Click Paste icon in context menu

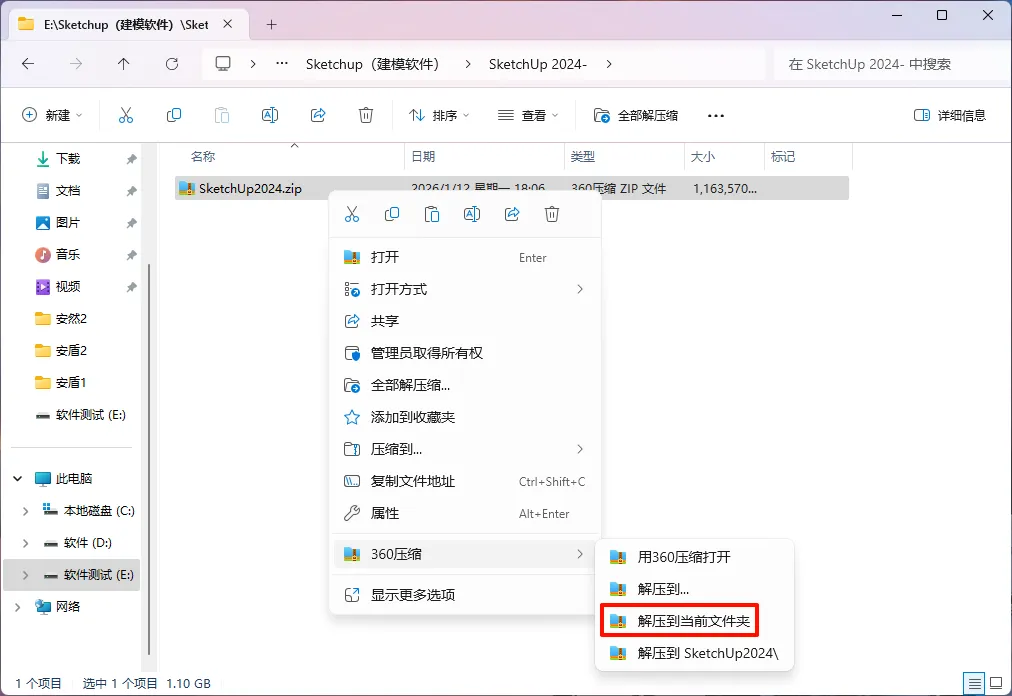pos(432,214)
